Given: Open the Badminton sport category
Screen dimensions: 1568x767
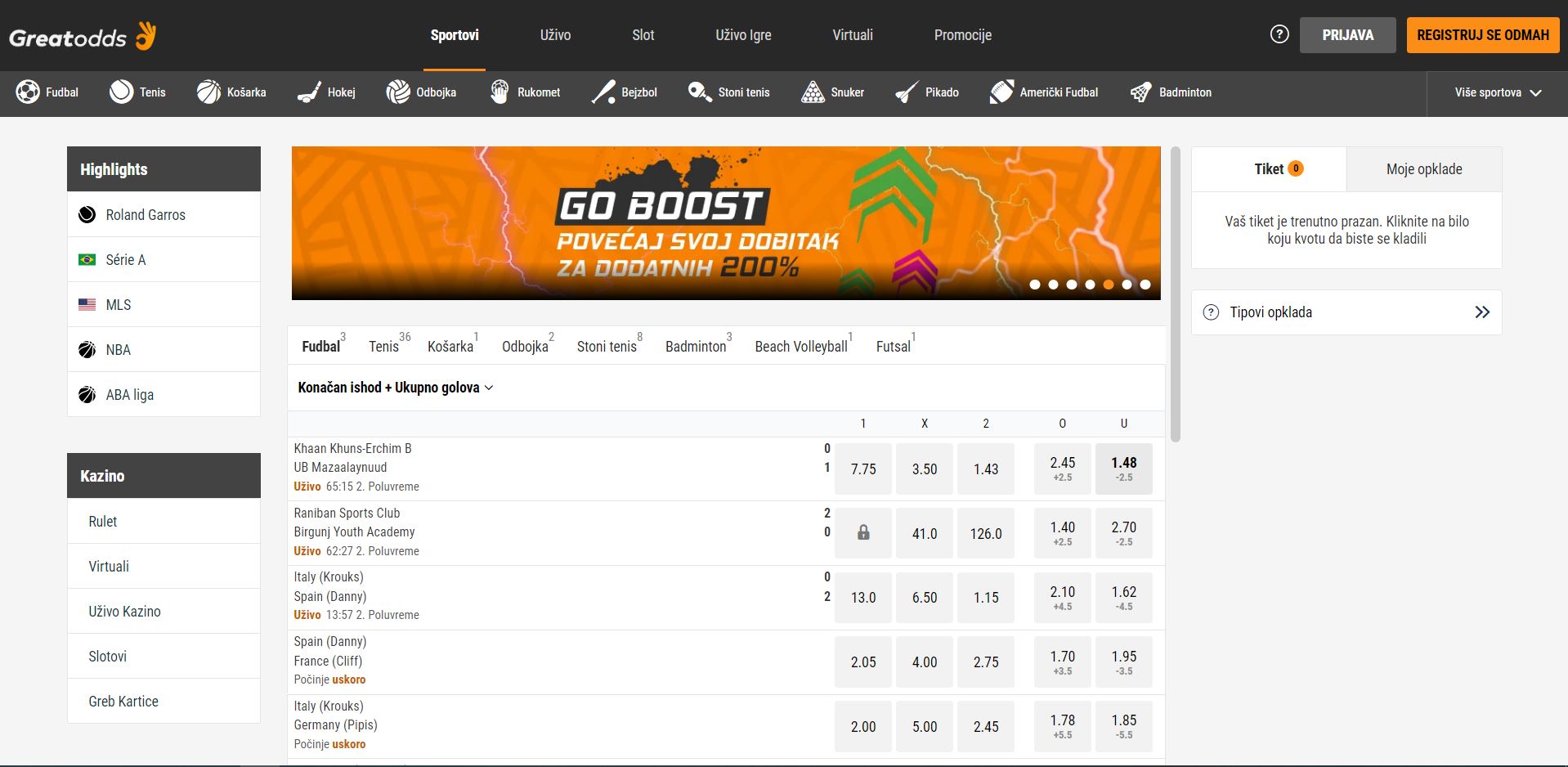Looking at the screenshot, I should point(1172,92).
